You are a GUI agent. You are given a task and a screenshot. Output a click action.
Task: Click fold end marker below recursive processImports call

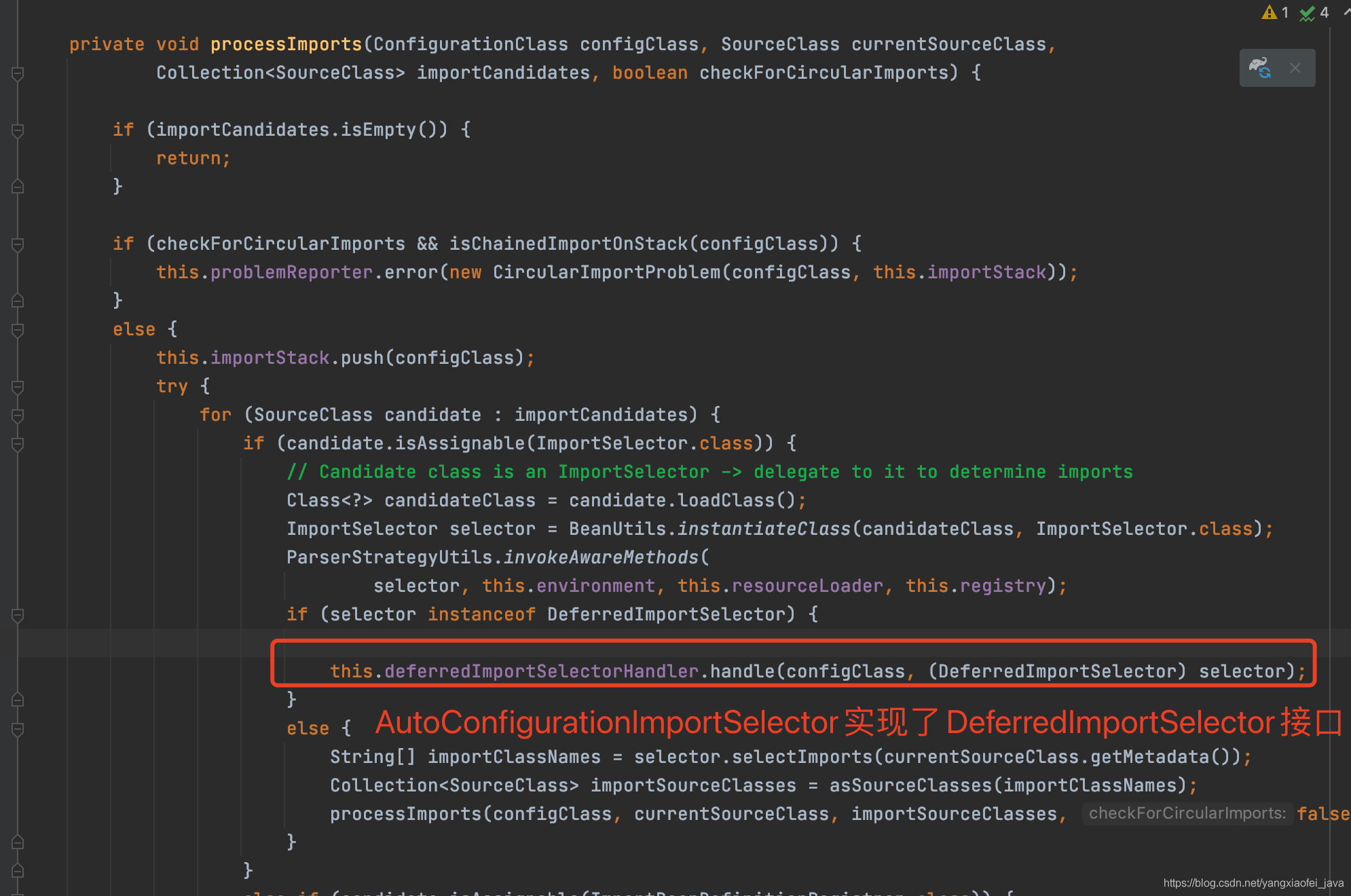pos(18,842)
